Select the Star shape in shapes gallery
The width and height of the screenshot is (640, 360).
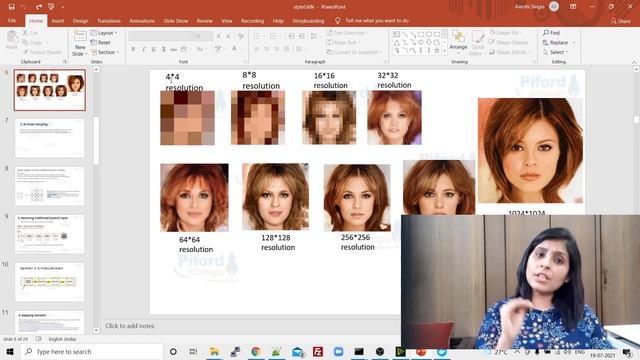tap(437, 50)
